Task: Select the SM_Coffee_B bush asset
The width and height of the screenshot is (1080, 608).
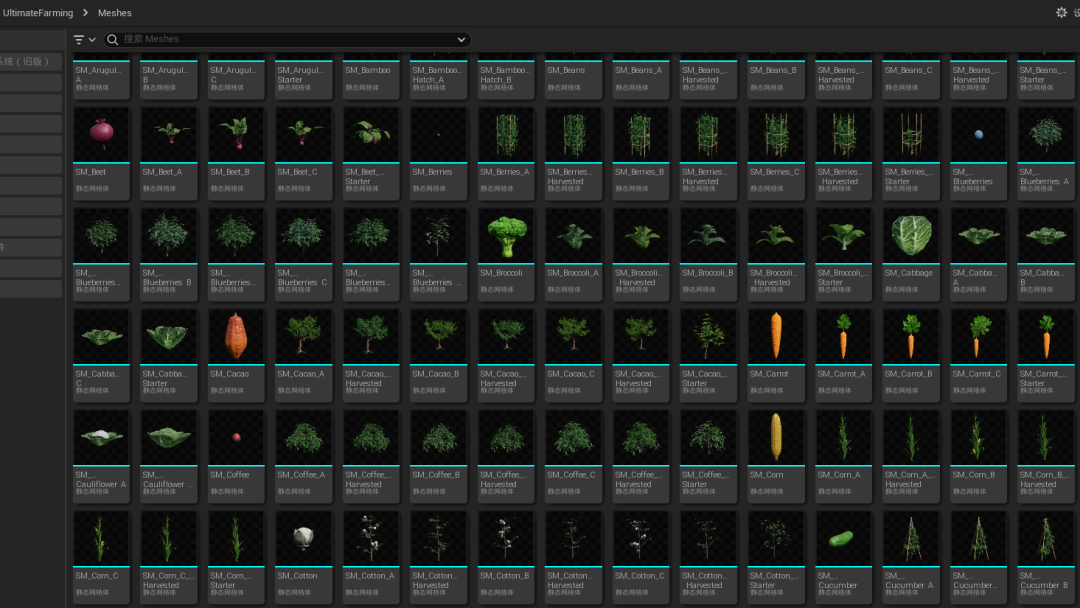Action: (x=439, y=457)
